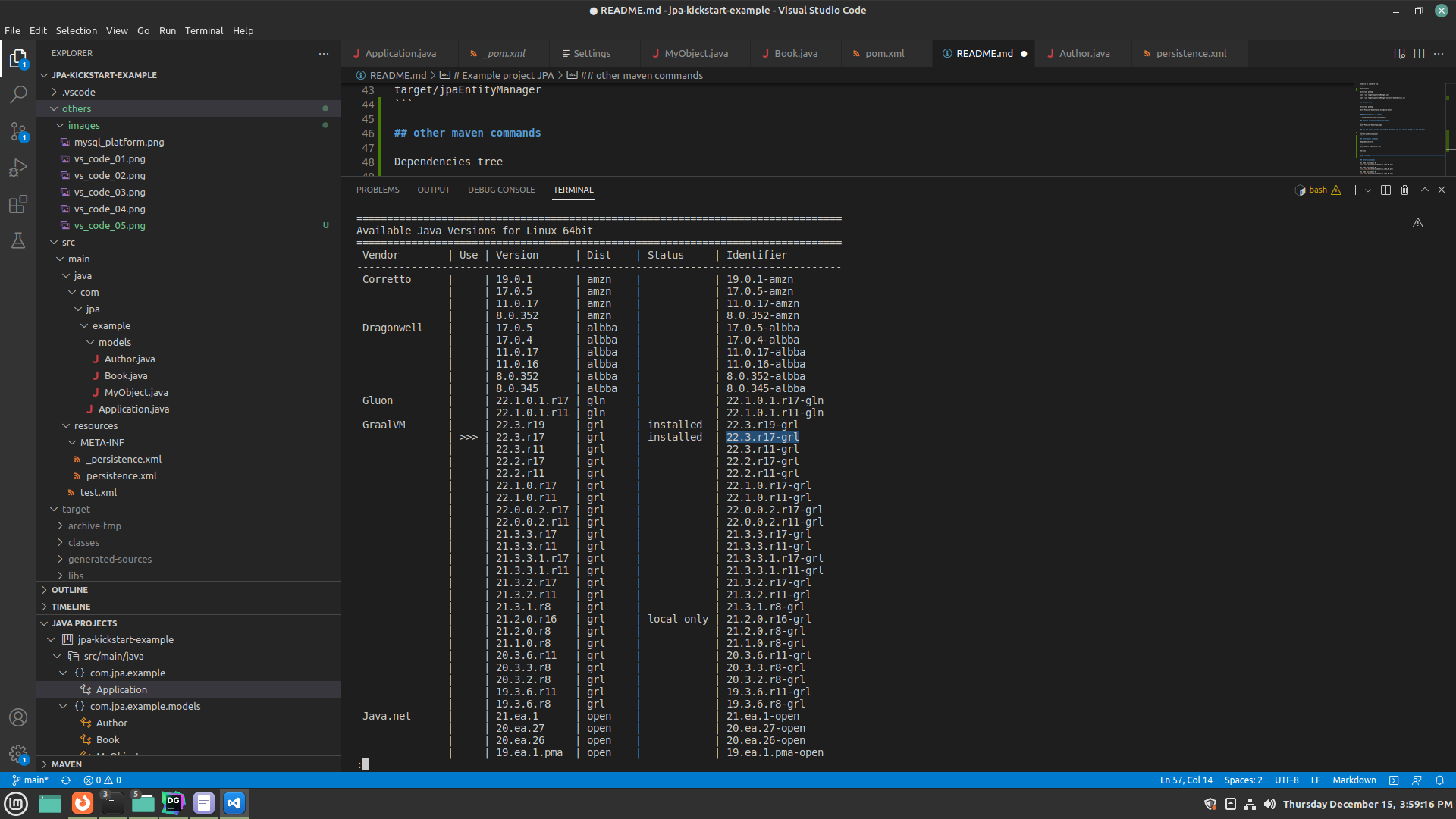
Task: Click the Source Control icon in sidebar
Action: [x=20, y=133]
